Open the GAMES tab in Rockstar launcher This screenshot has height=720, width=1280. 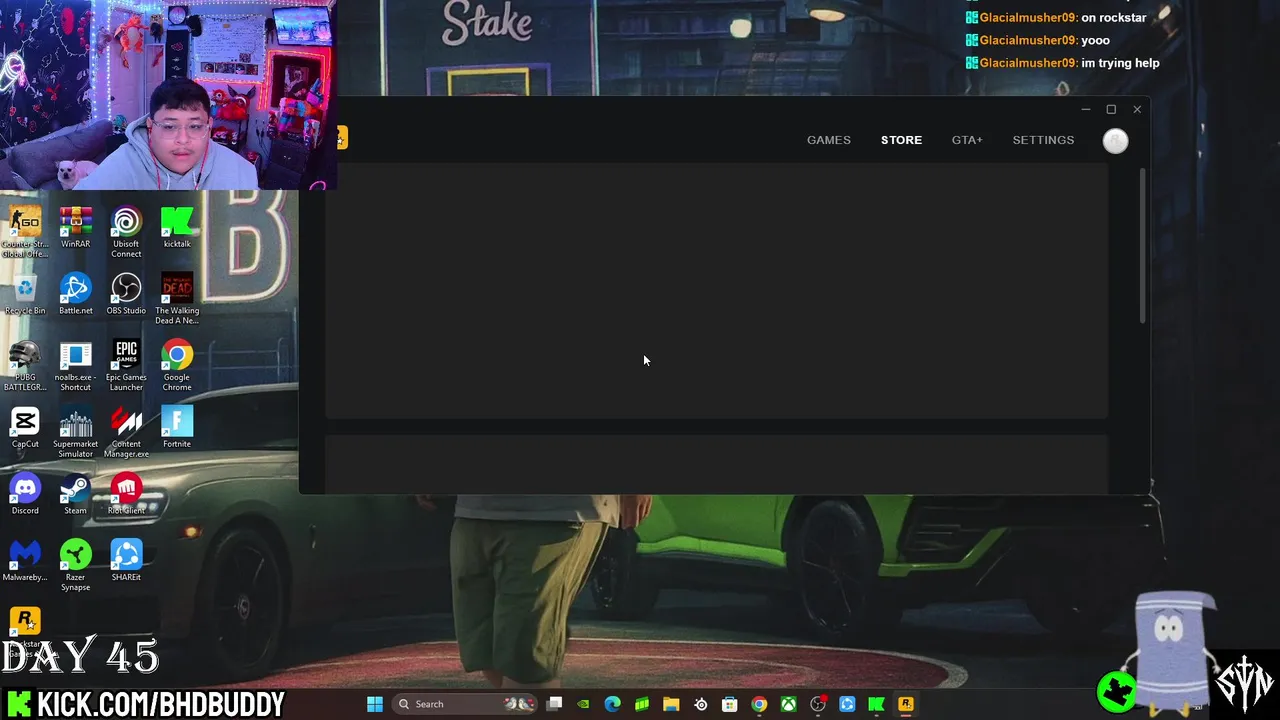[x=828, y=140]
